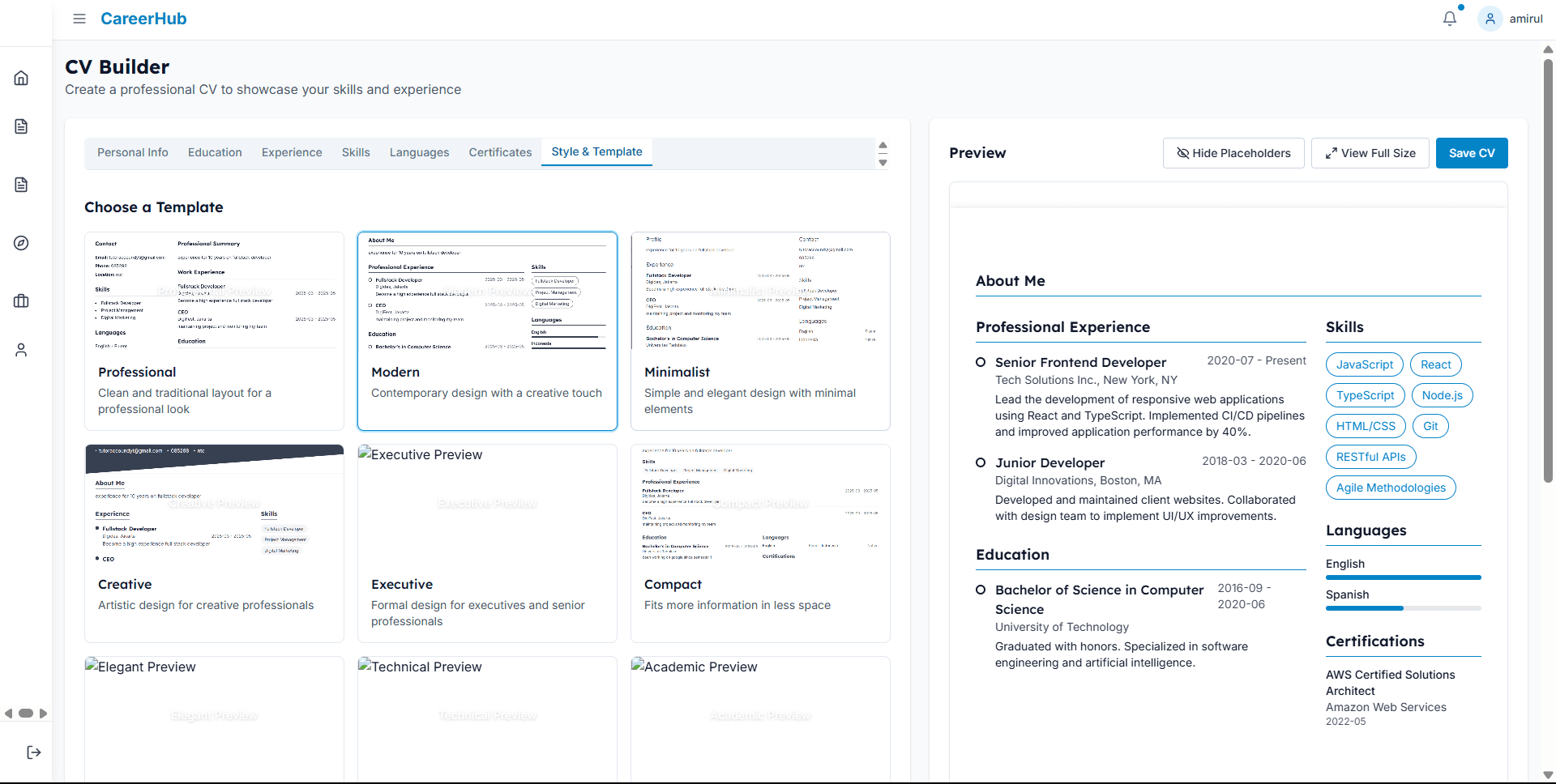Click the hamburger menu next to CareerHub
The width and height of the screenshot is (1556, 784).
[x=79, y=19]
